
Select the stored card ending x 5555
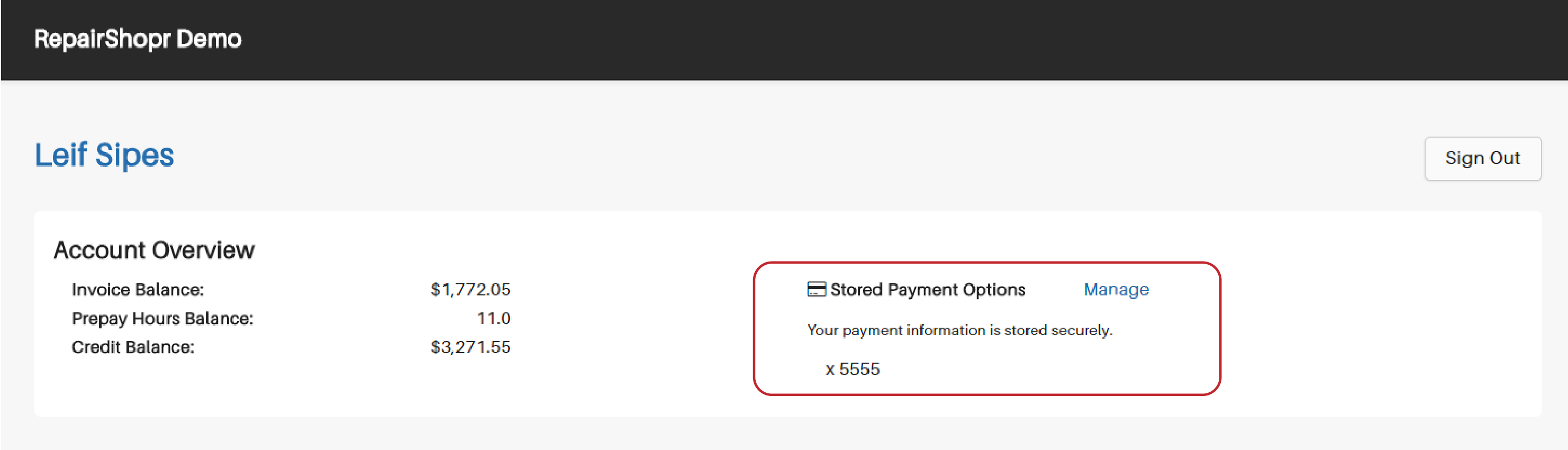[852, 369]
